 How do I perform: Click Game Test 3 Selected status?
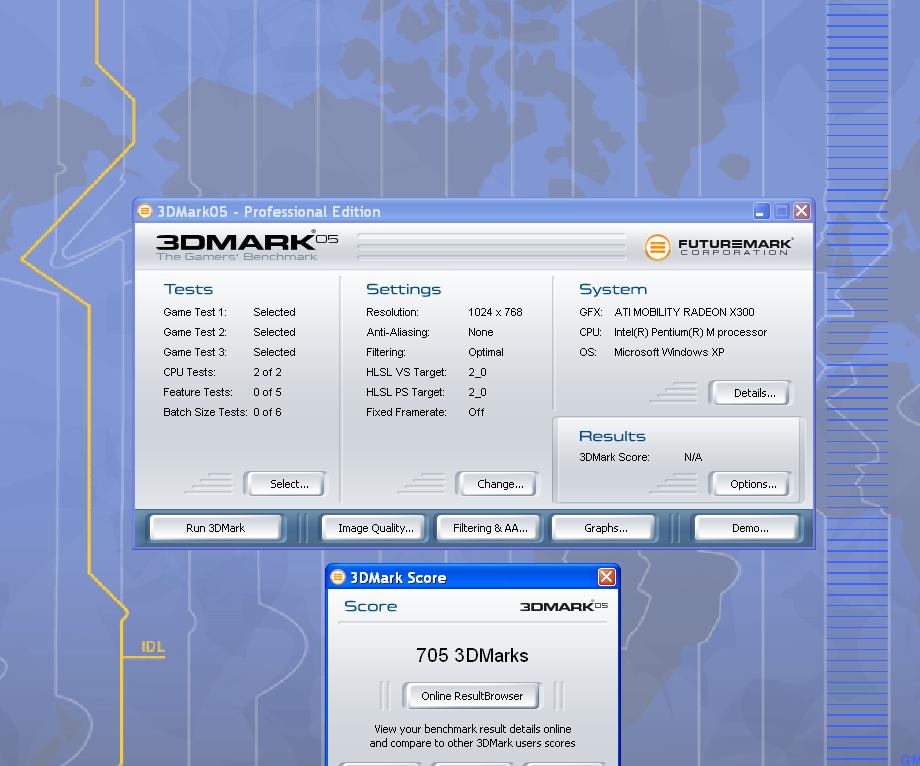click(274, 352)
